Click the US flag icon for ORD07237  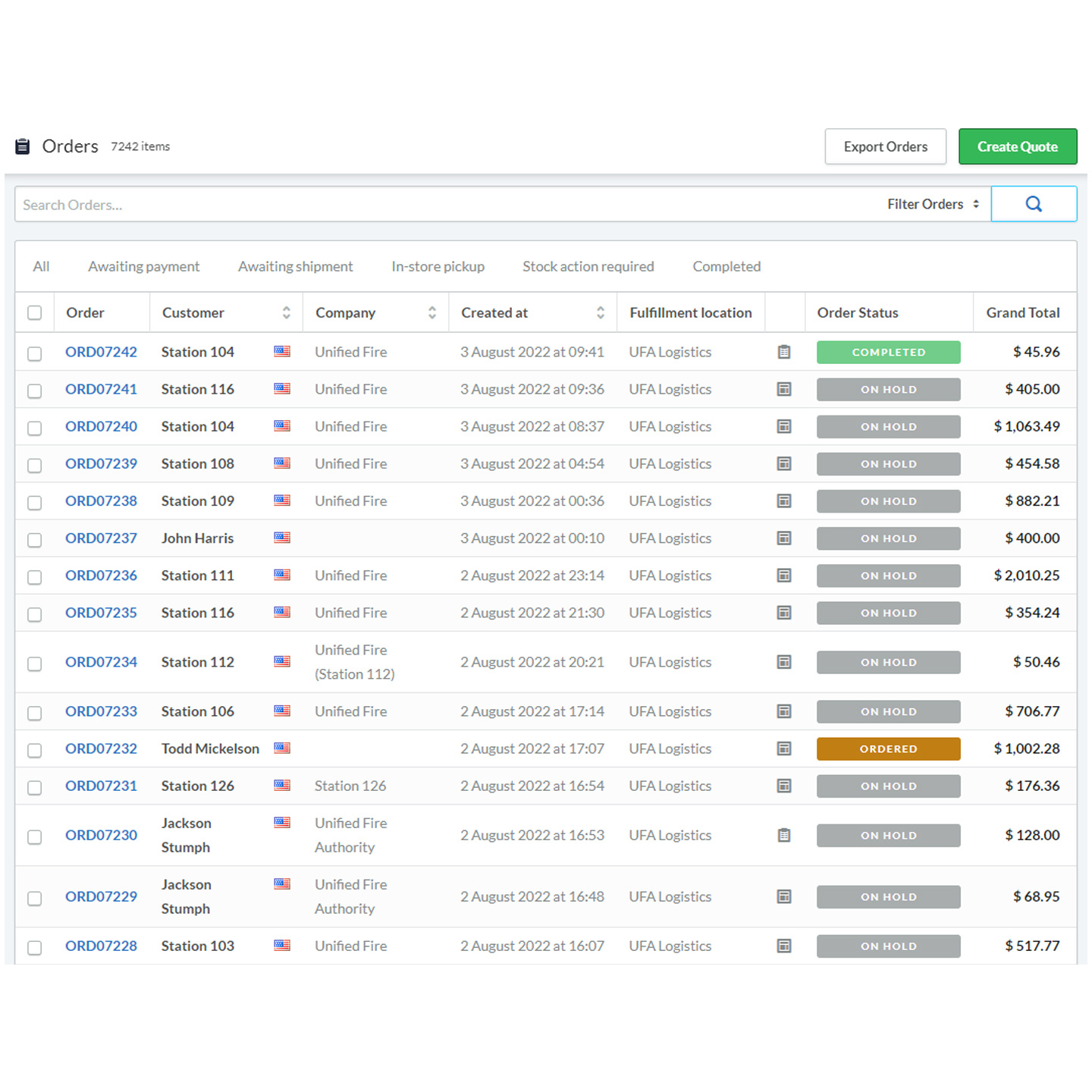point(282,538)
